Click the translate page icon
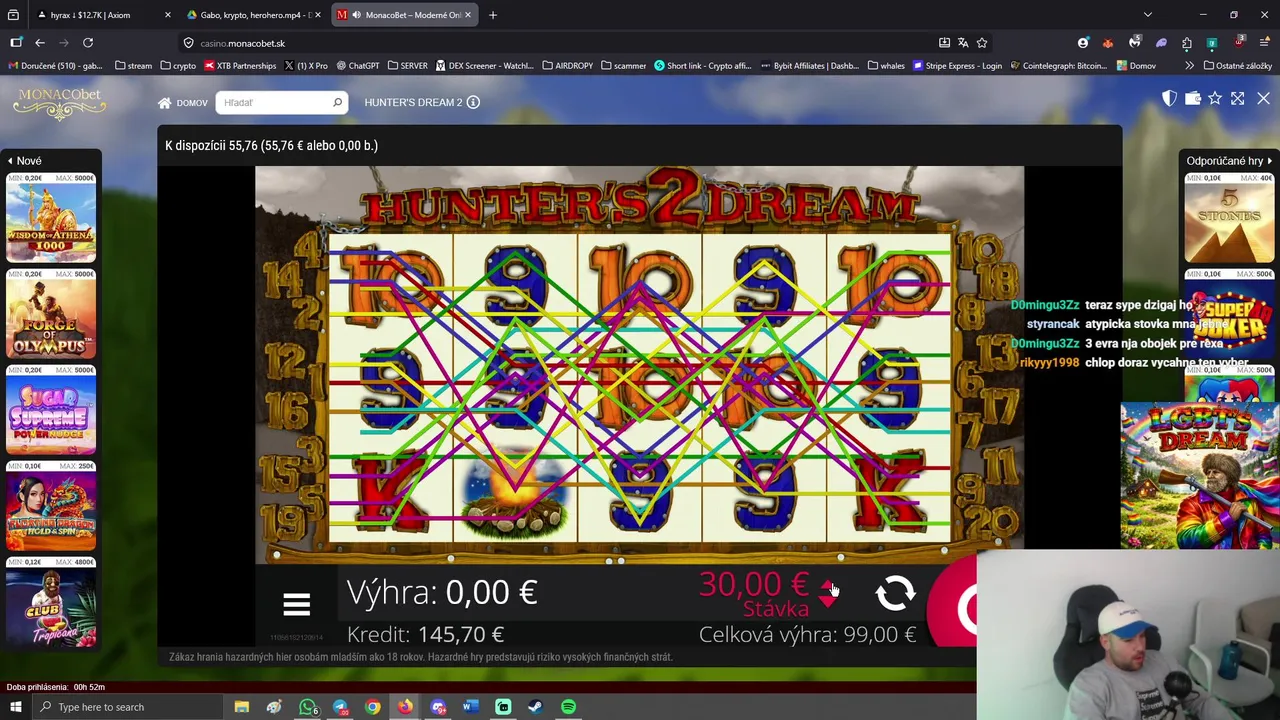This screenshot has height=720, width=1280. pos(963,43)
